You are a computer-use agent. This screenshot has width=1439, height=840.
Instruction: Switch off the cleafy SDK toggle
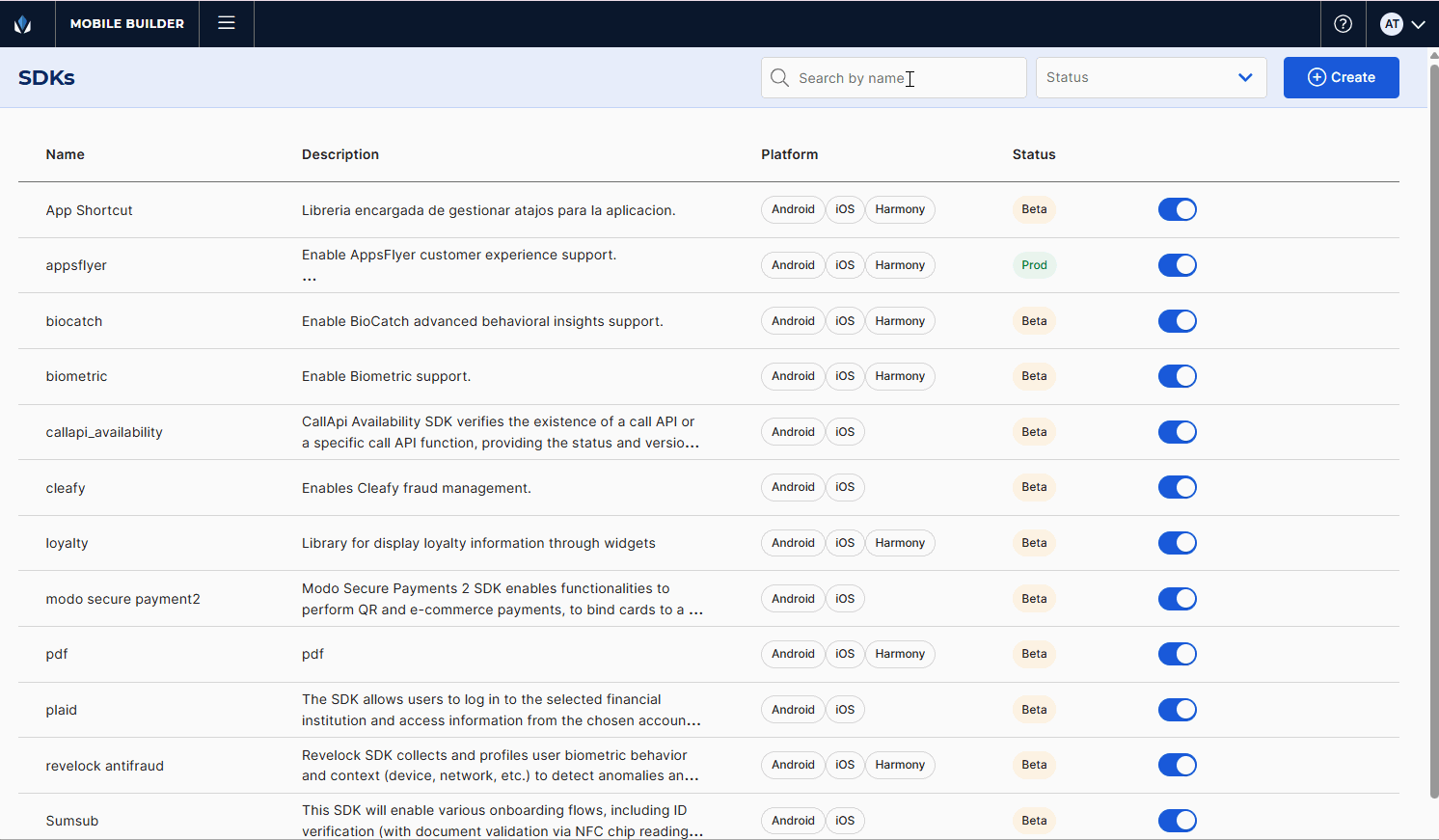coord(1177,488)
